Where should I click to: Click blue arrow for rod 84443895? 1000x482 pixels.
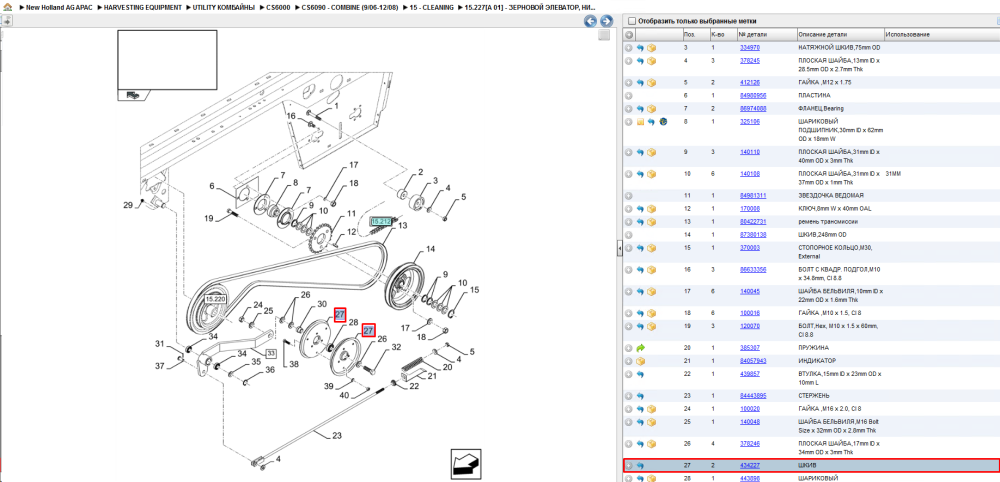(641, 396)
